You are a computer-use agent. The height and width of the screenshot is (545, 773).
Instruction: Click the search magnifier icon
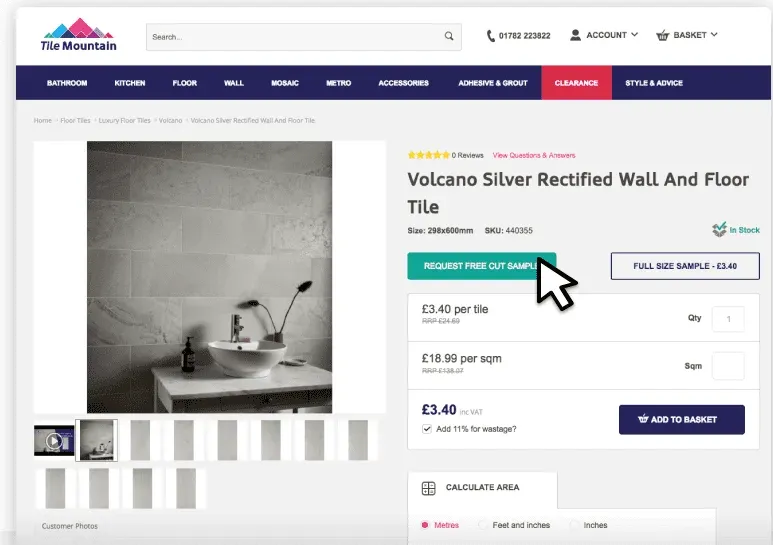click(x=449, y=37)
